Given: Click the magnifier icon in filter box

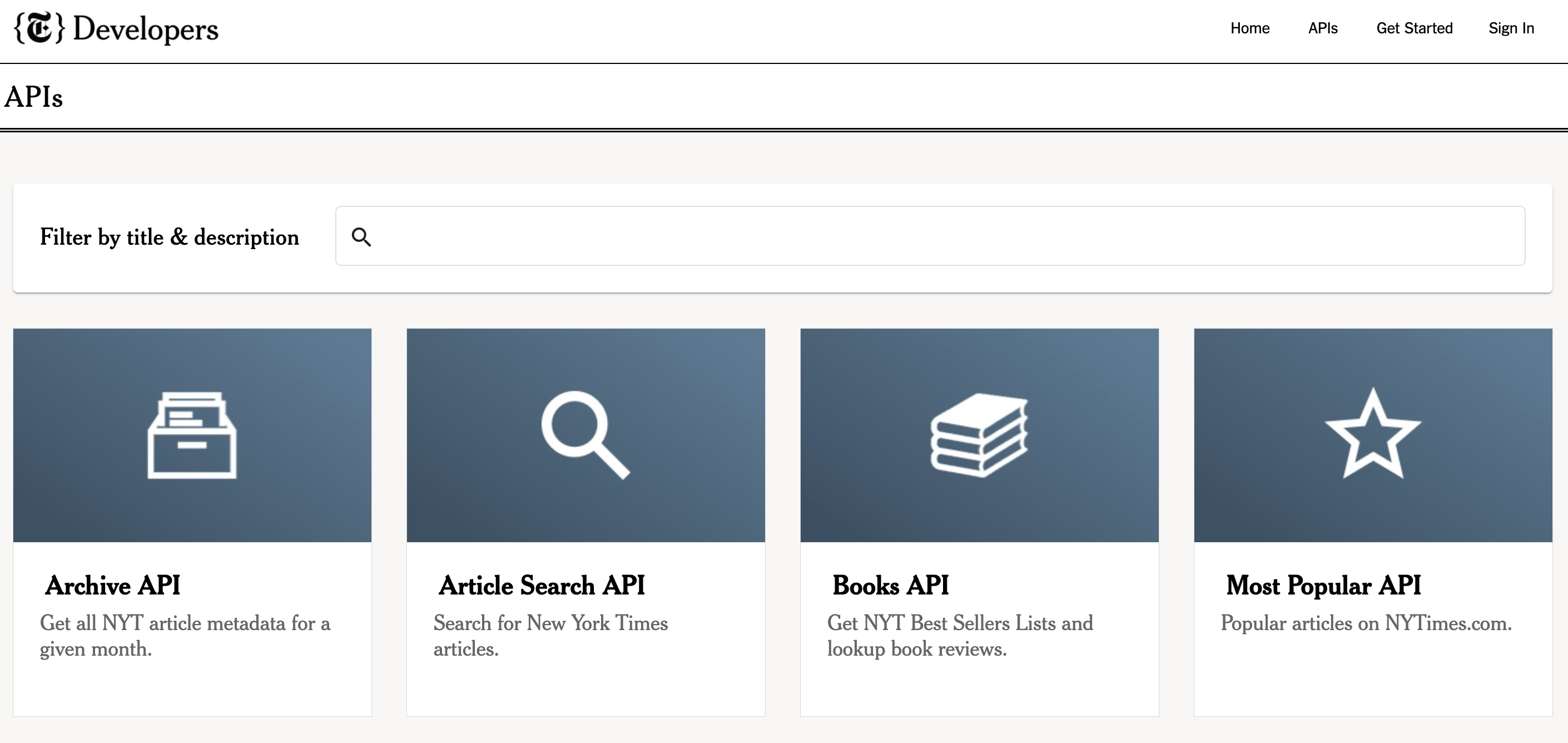Looking at the screenshot, I should point(361,237).
